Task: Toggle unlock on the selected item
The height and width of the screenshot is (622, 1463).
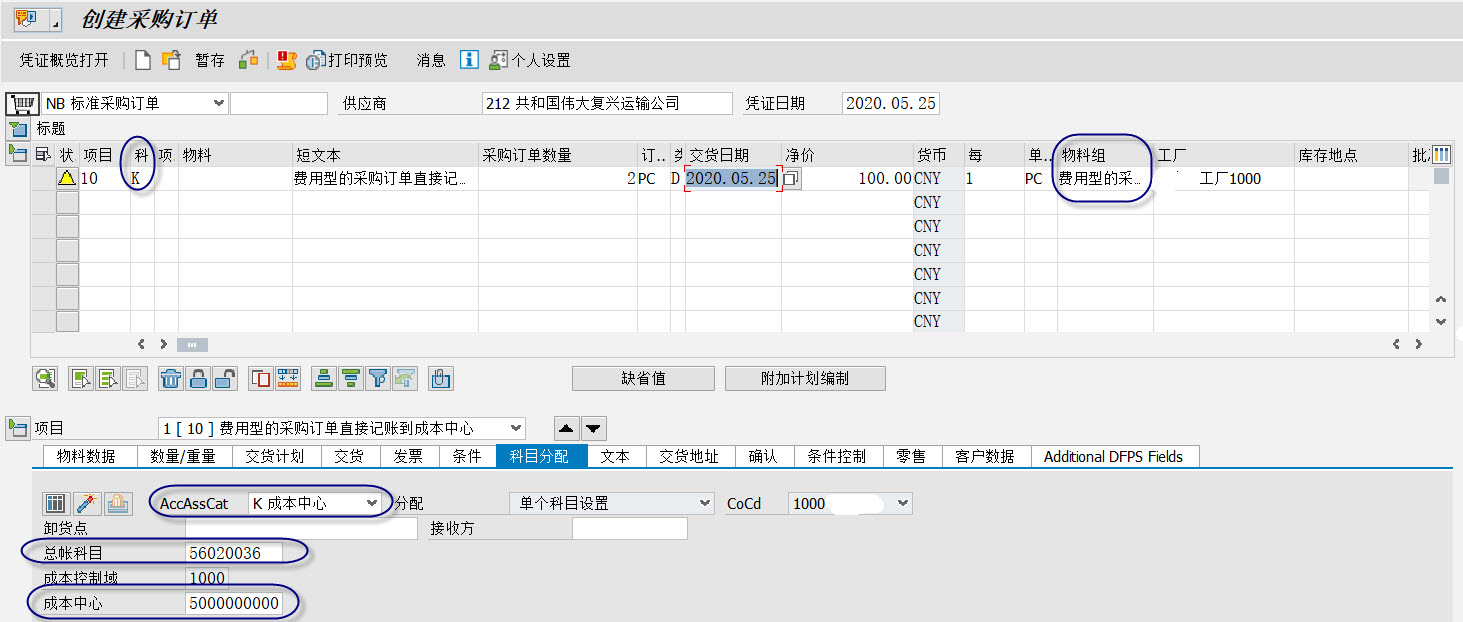Action: coord(223,378)
